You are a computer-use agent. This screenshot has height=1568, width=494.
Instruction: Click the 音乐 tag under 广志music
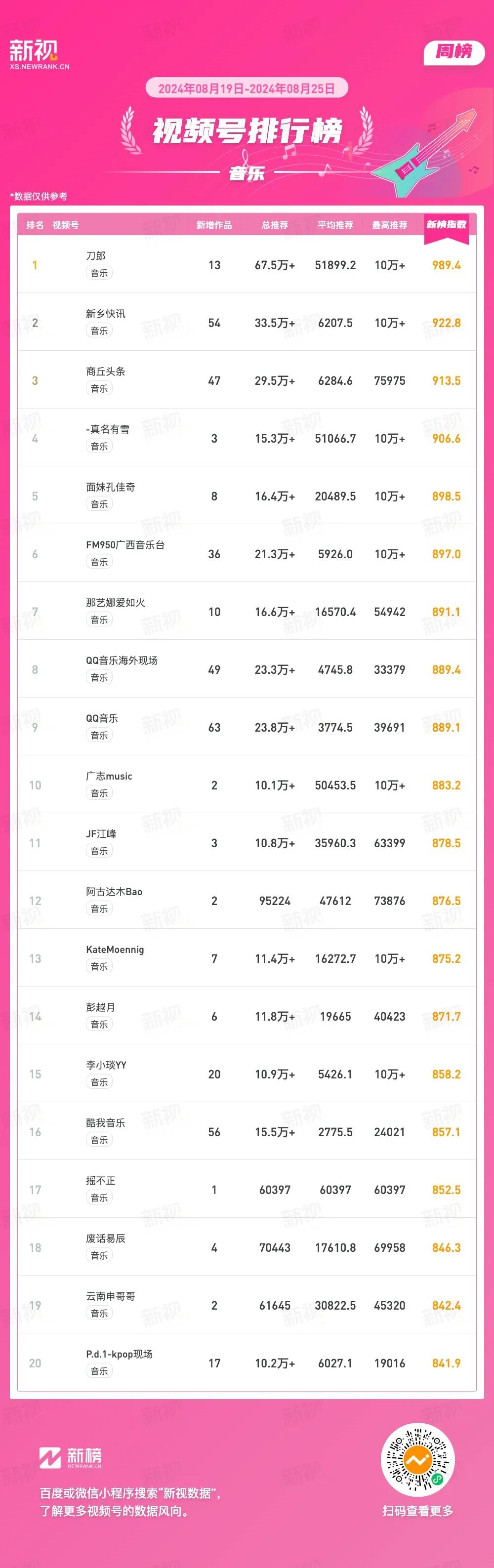pos(99,793)
